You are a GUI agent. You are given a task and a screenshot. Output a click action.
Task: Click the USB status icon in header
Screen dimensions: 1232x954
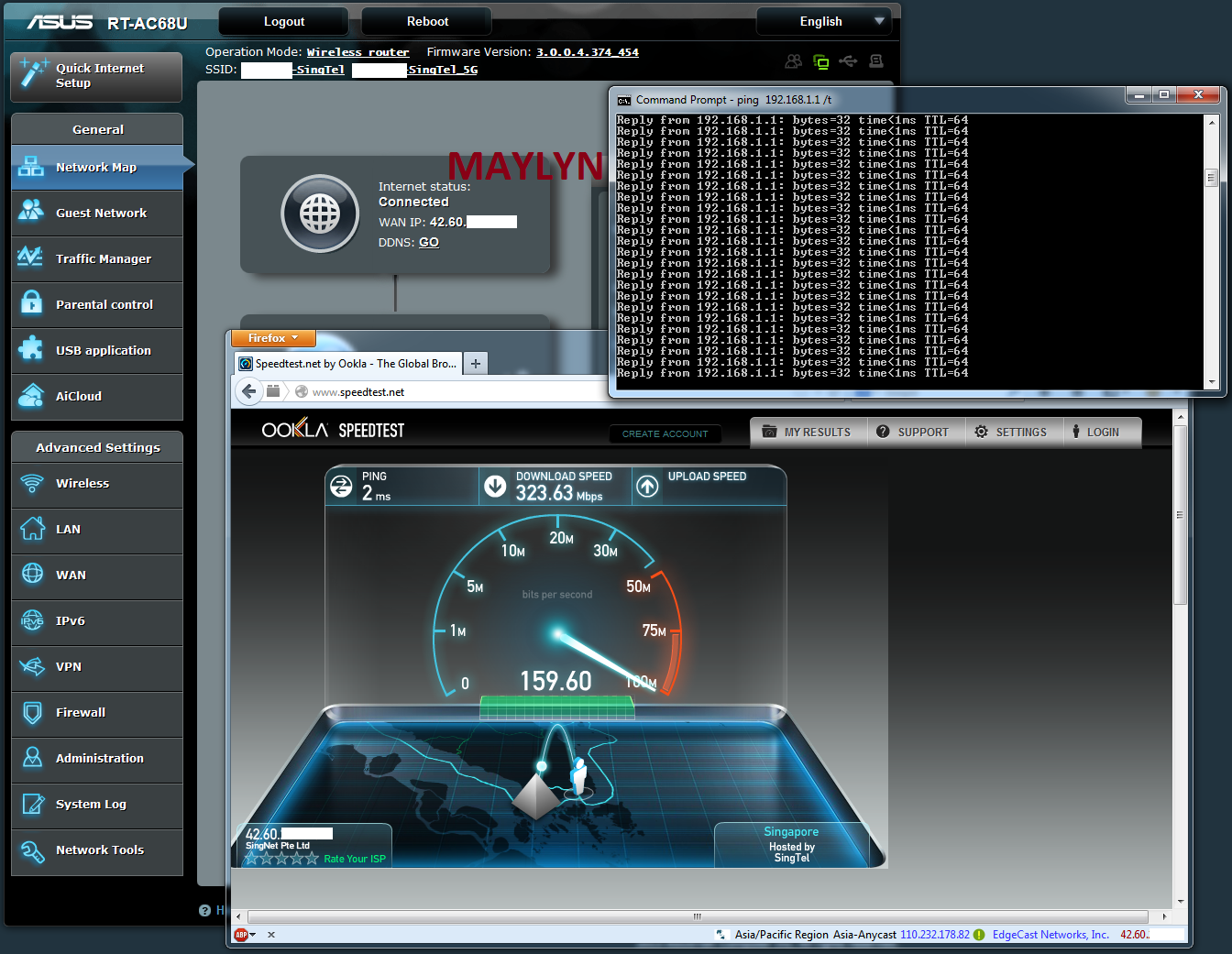coord(848,61)
